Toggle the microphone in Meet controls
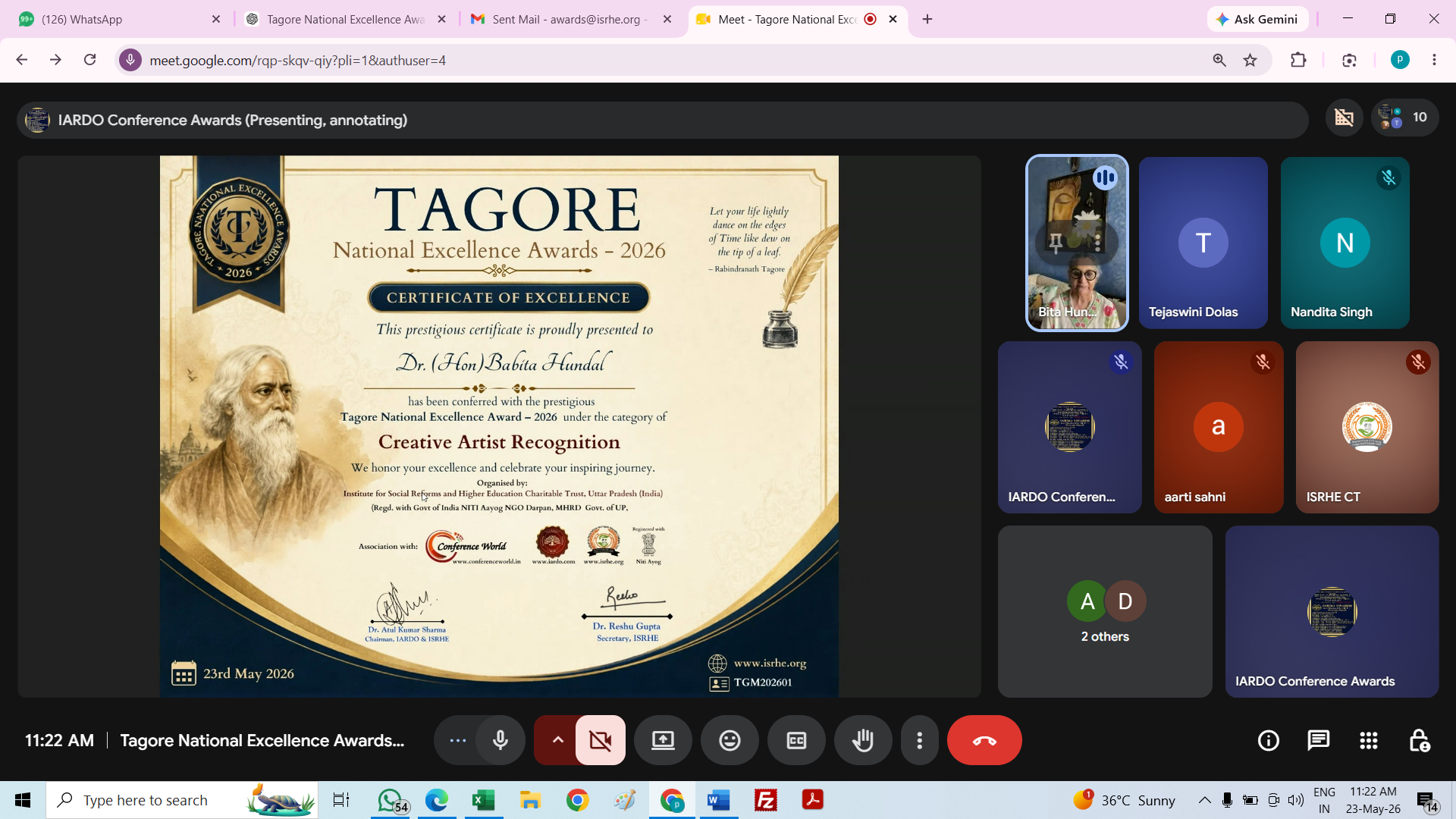The height and width of the screenshot is (819, 1456). click(x=500, y=740)
